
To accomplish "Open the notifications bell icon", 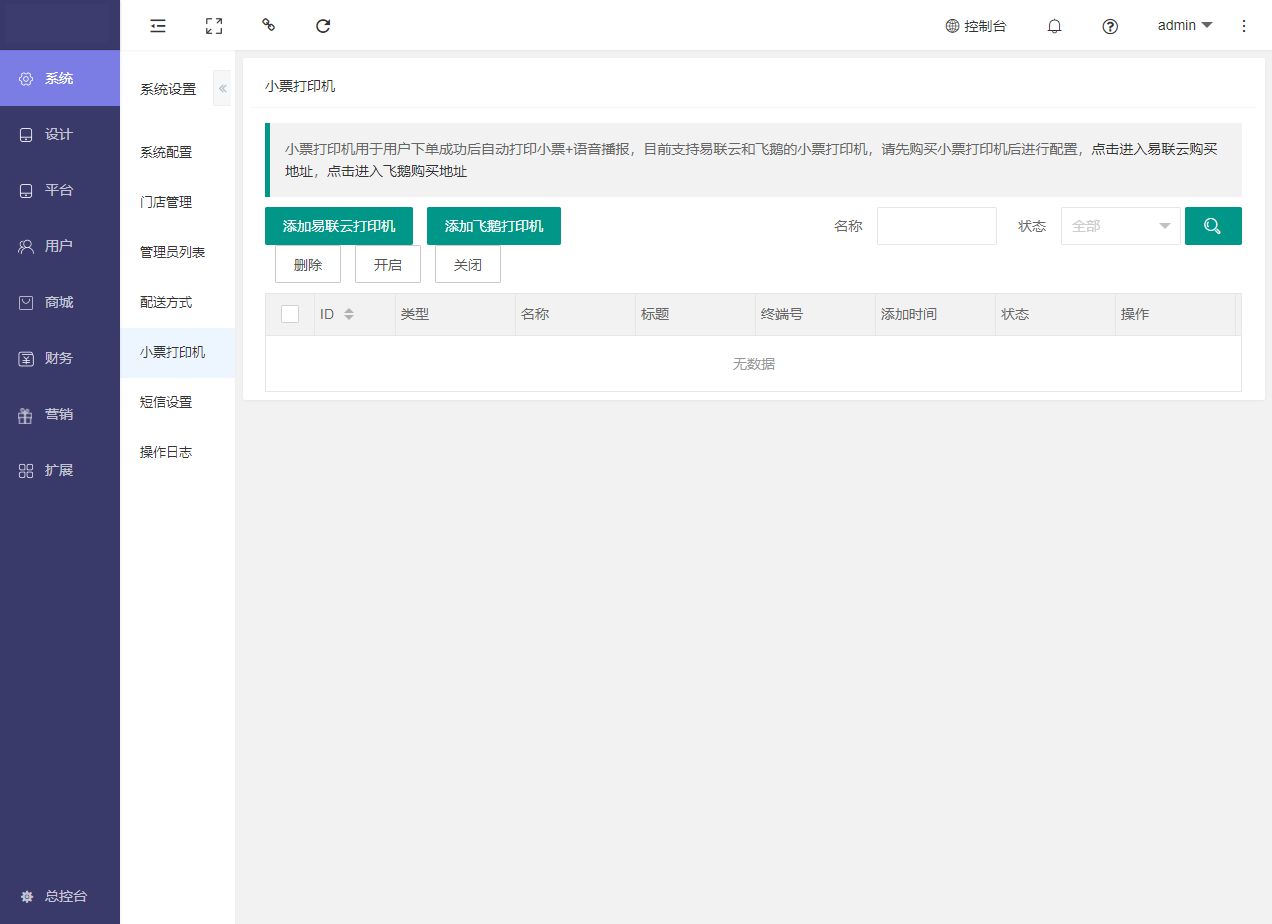I will coord(1054,26).
